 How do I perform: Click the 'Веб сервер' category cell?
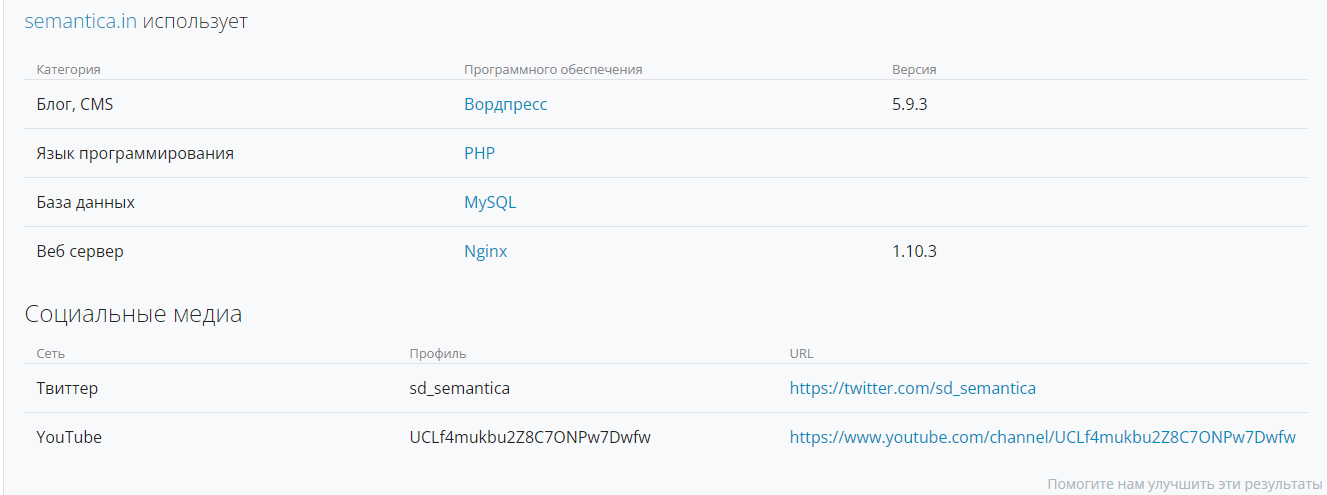coord(80,251)
